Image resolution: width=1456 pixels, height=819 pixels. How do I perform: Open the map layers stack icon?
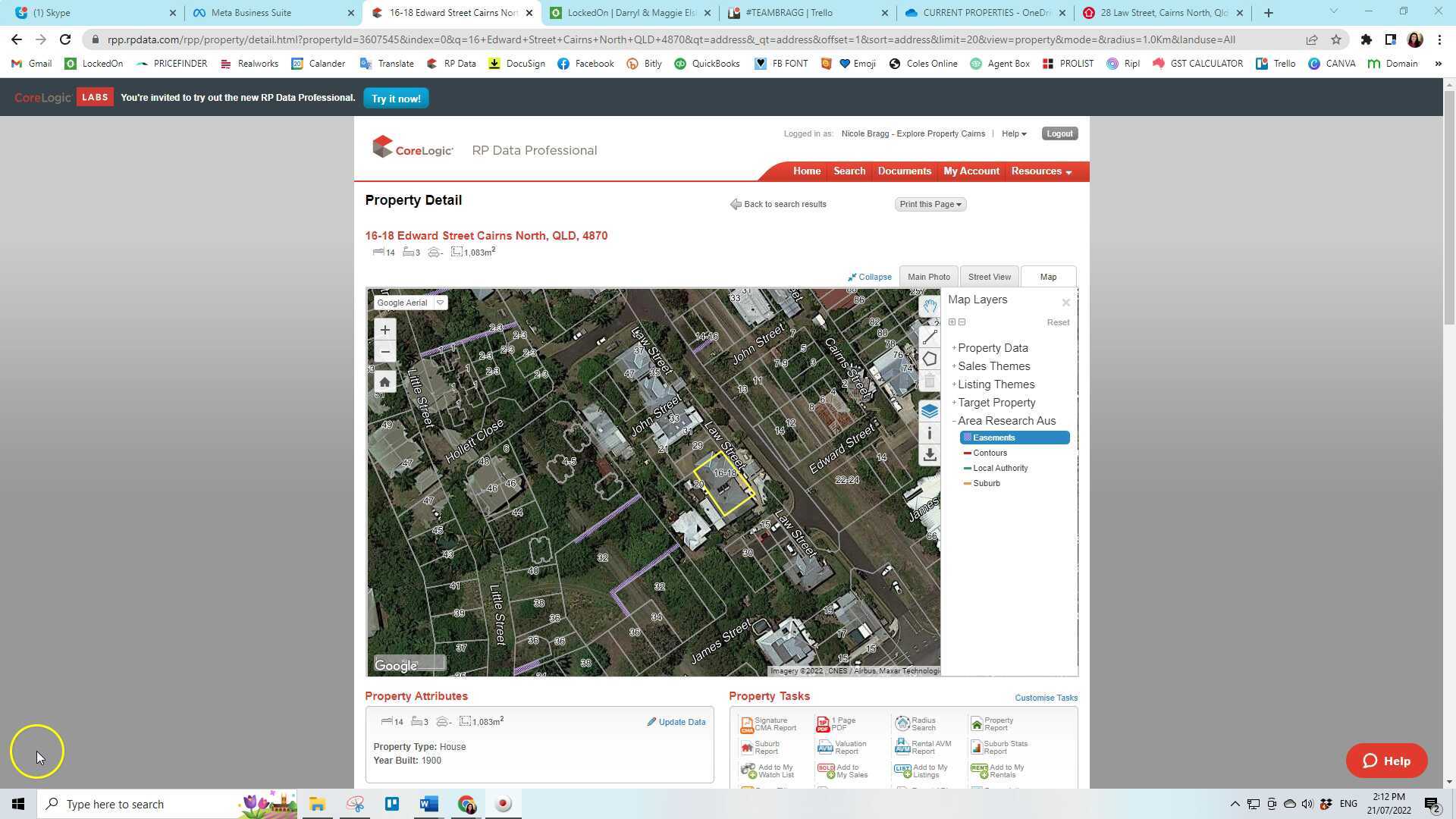coord(930,410)
